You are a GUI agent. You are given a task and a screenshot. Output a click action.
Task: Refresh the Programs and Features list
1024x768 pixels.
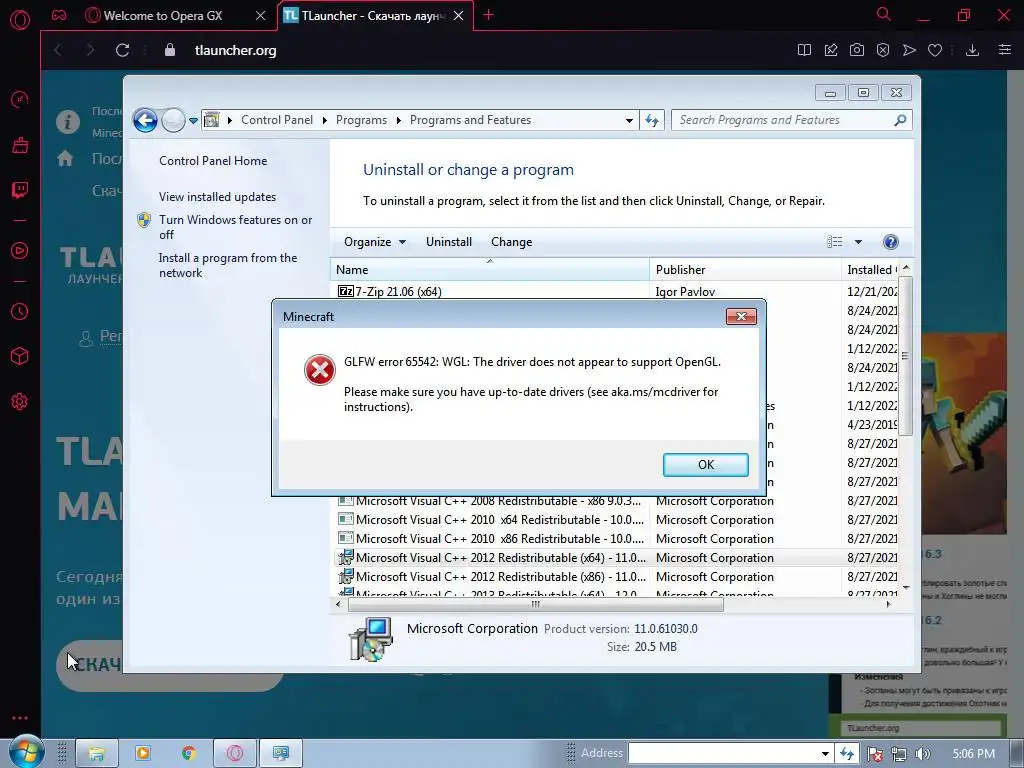[x=652, y=120]
